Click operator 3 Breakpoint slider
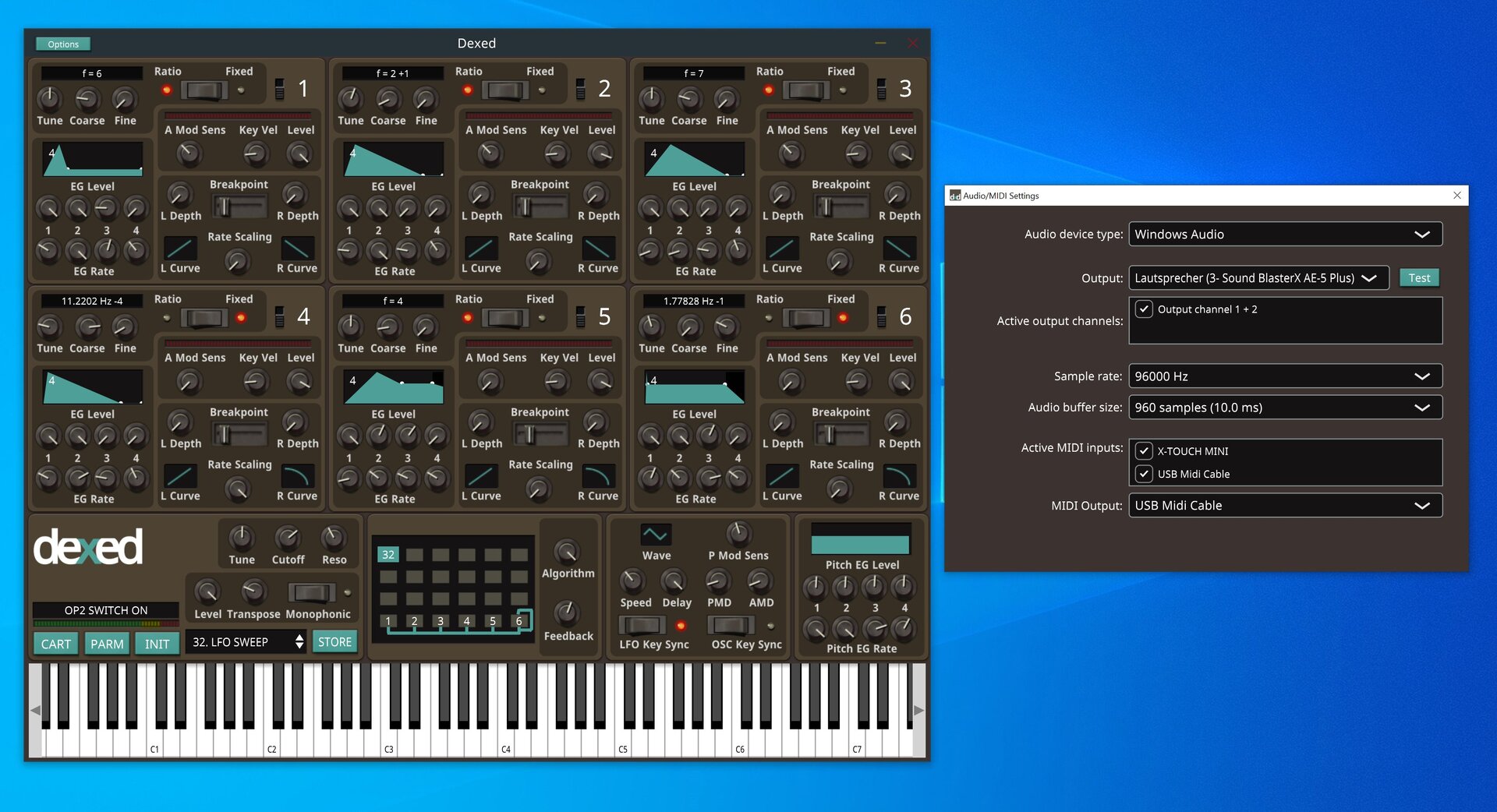The width and height of the screenshot is (1497, 812). (x=841, y=207)
